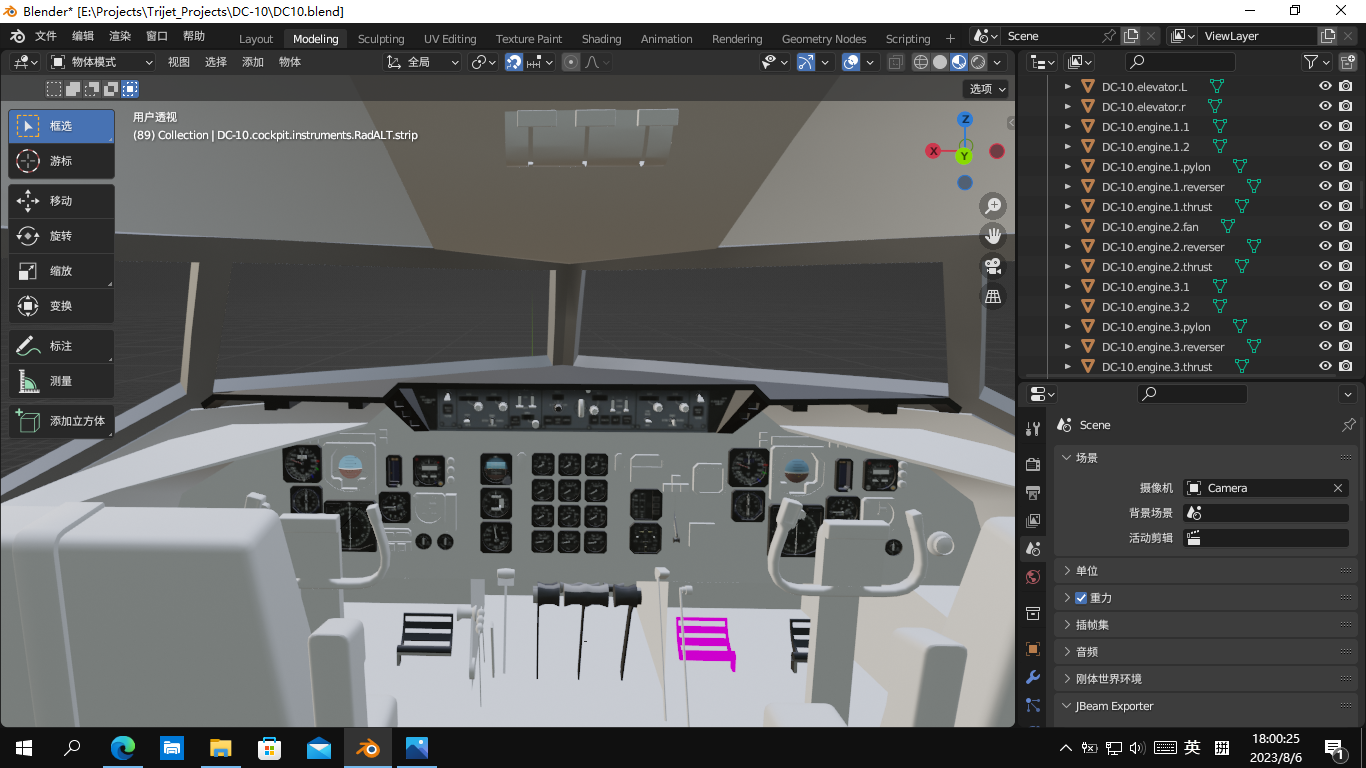Click the viewport zoom magnifier icon

(x=993, y=206)
